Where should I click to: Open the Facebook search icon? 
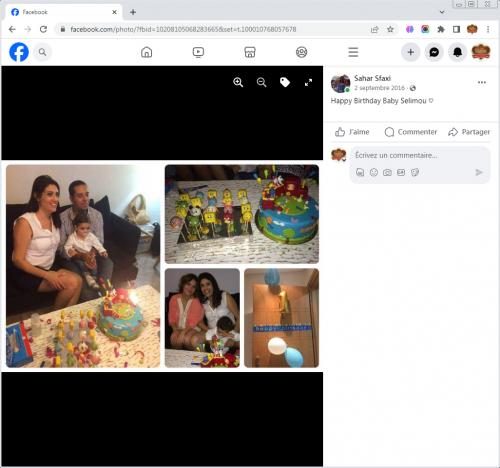42,52
